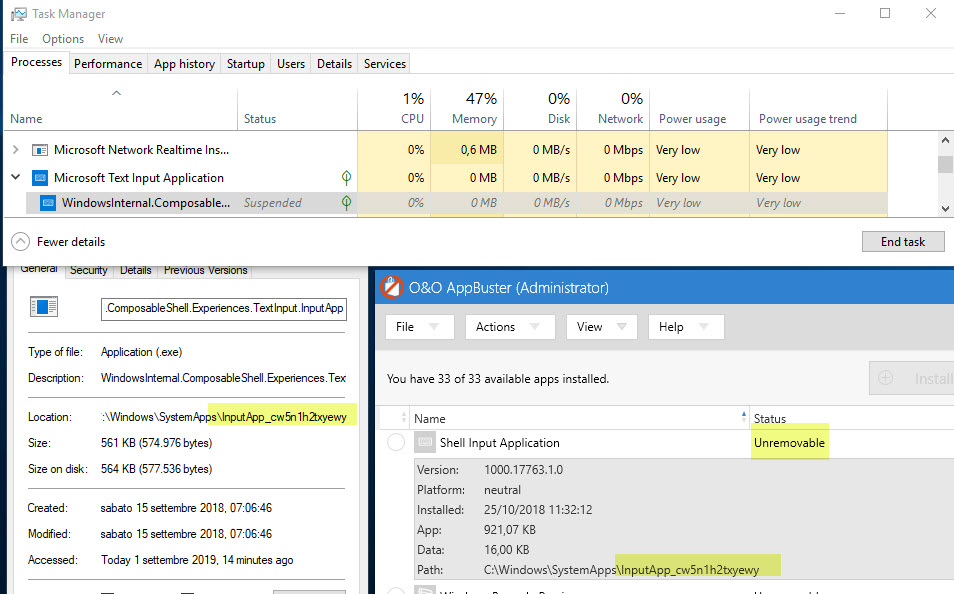Open Previous Versions tab in Properties

tap(206, 270)
